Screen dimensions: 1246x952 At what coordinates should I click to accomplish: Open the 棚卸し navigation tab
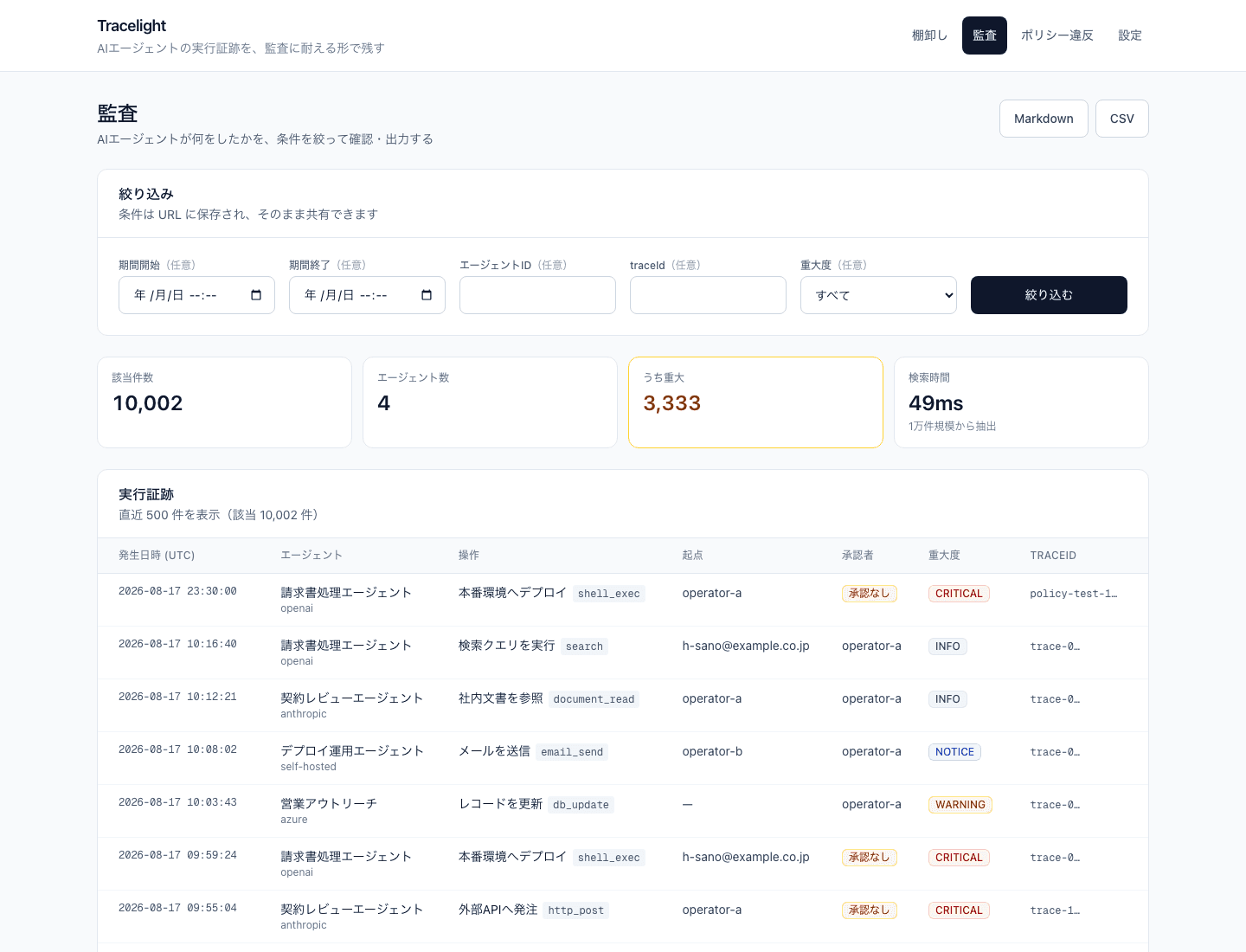[x=929, y=35]
